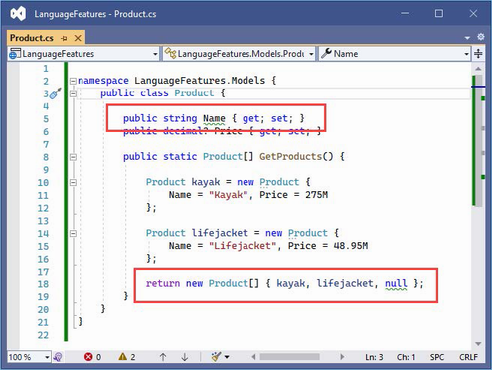Click the warning count number 2
The height and width of the screenshot is (370, 492).
click(x=132, y=357)
